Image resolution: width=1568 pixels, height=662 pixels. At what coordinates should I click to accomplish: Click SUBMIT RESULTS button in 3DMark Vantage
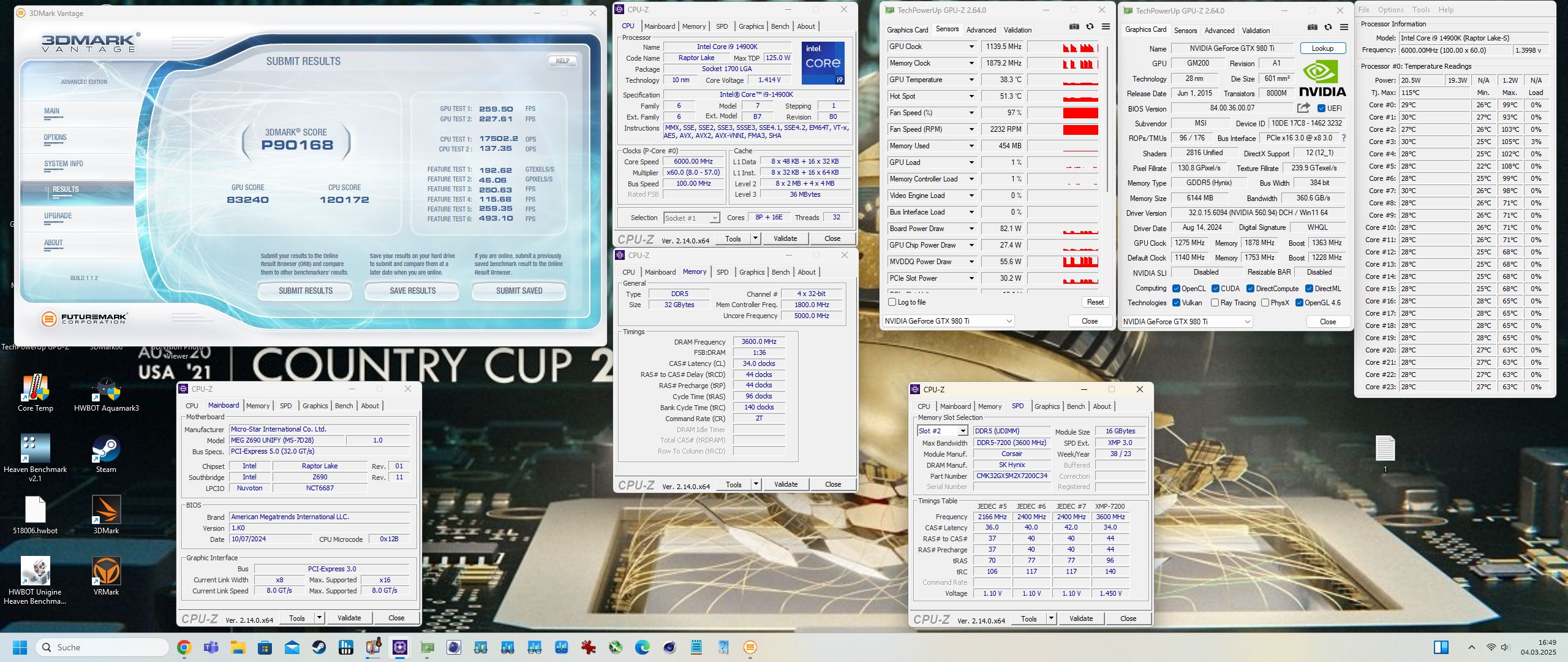coord(305,291)
